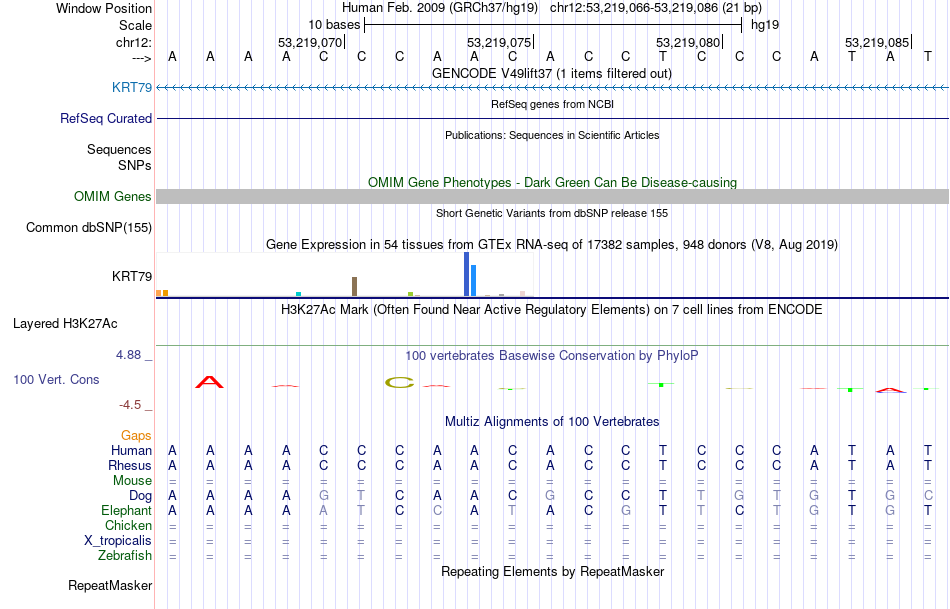This screenshot has width=950, height=609.
Task: Click the Dog alignment row label
Action: coord(141,496)
